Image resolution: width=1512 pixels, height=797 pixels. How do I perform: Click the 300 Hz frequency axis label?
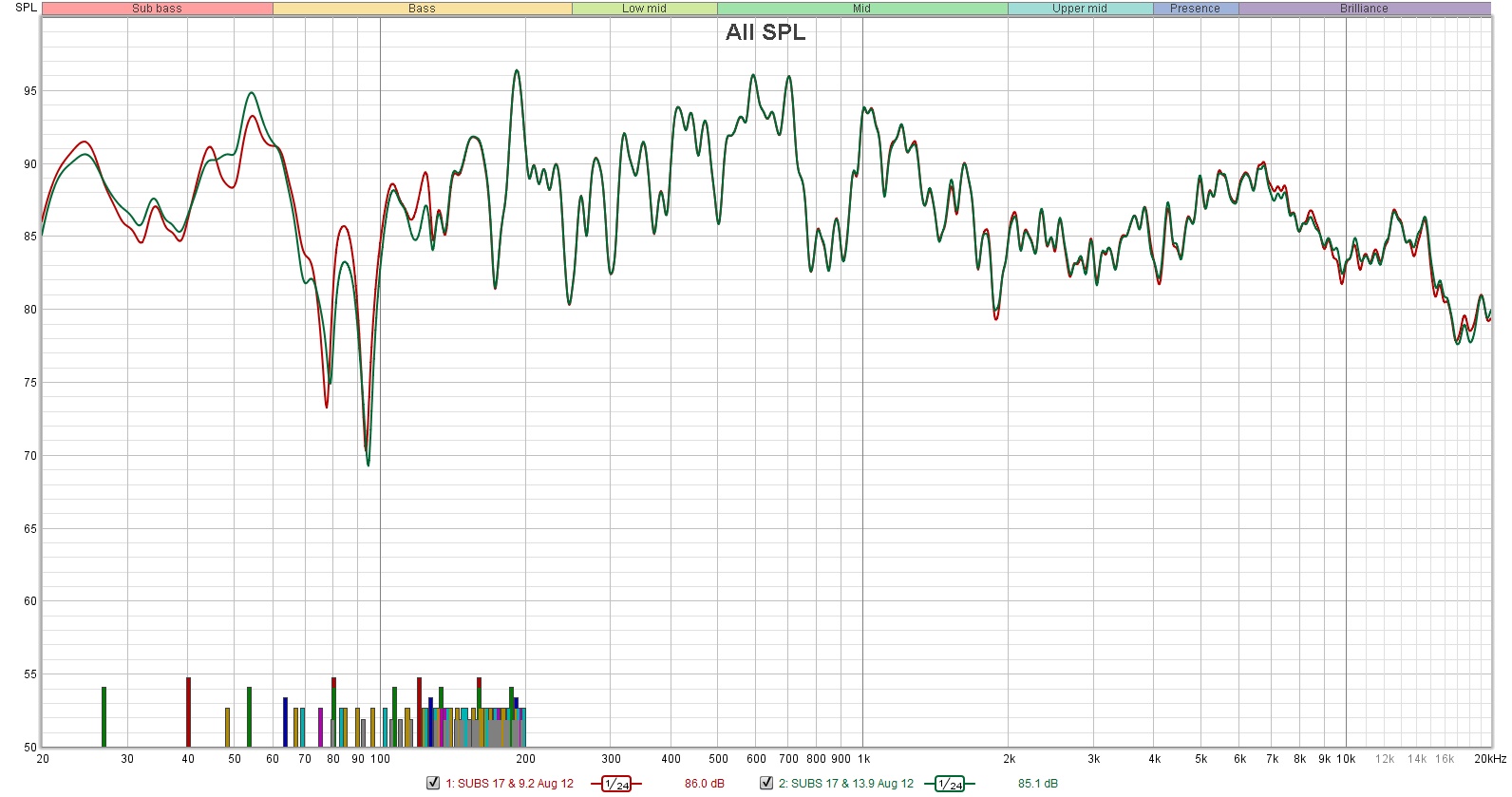pyautogui.click(x=611, y=759)
